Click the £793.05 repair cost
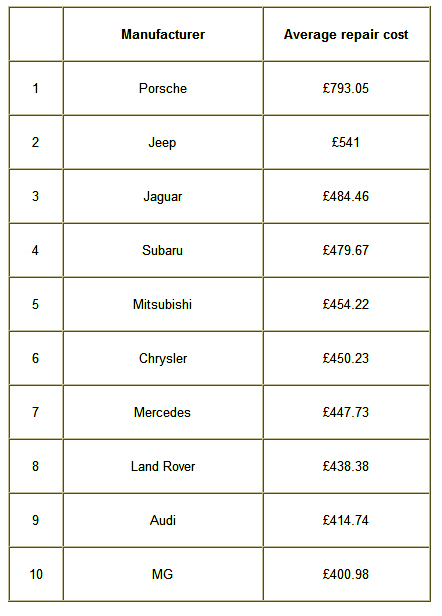This screenshot has height=616, width=442. 346,88
